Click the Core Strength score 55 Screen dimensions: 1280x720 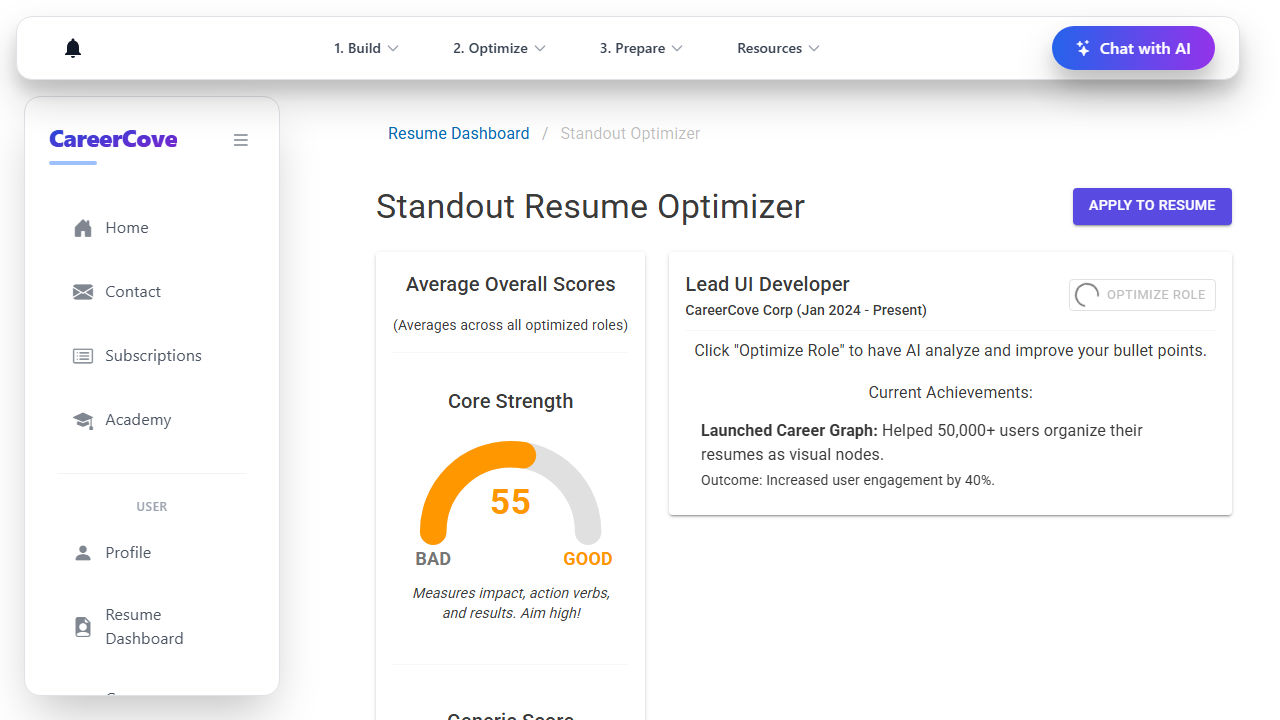(x=510, y=502)
